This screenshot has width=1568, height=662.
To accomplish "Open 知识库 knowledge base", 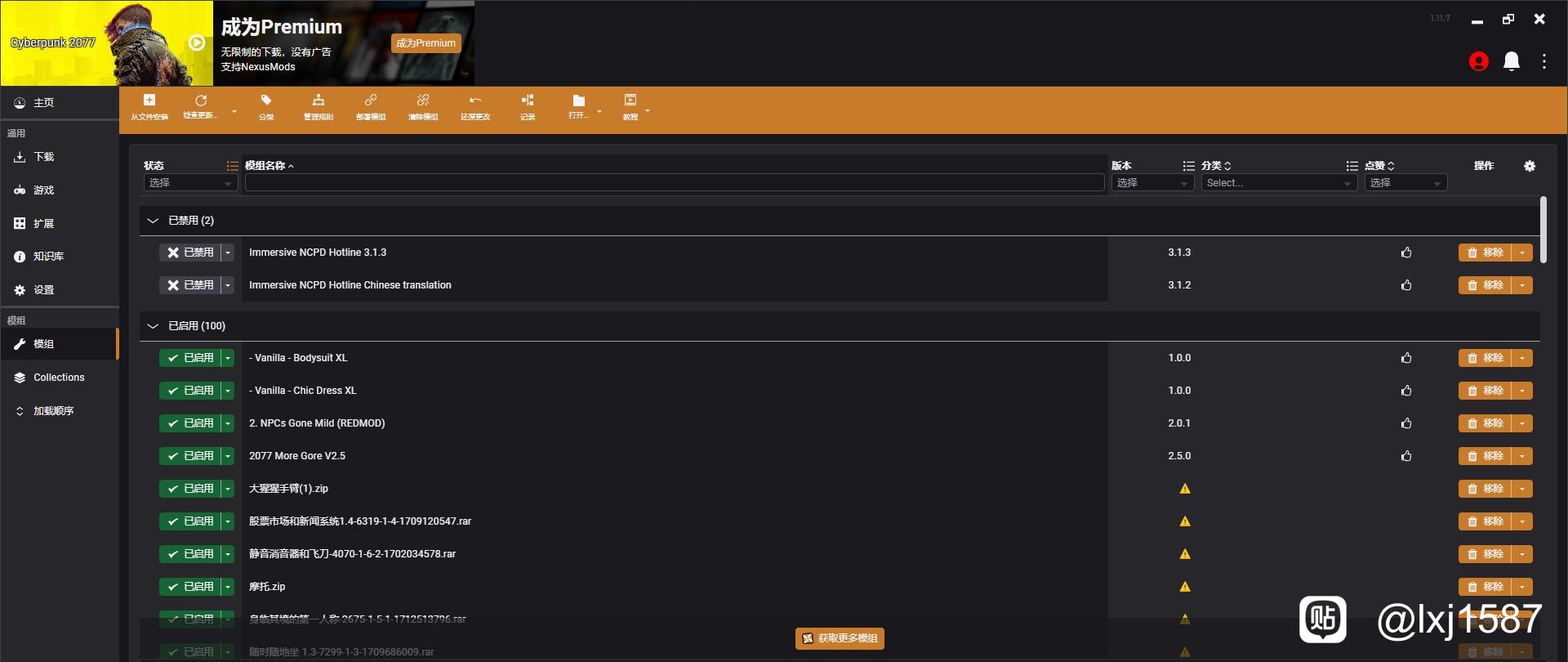I will pos(60,257).
